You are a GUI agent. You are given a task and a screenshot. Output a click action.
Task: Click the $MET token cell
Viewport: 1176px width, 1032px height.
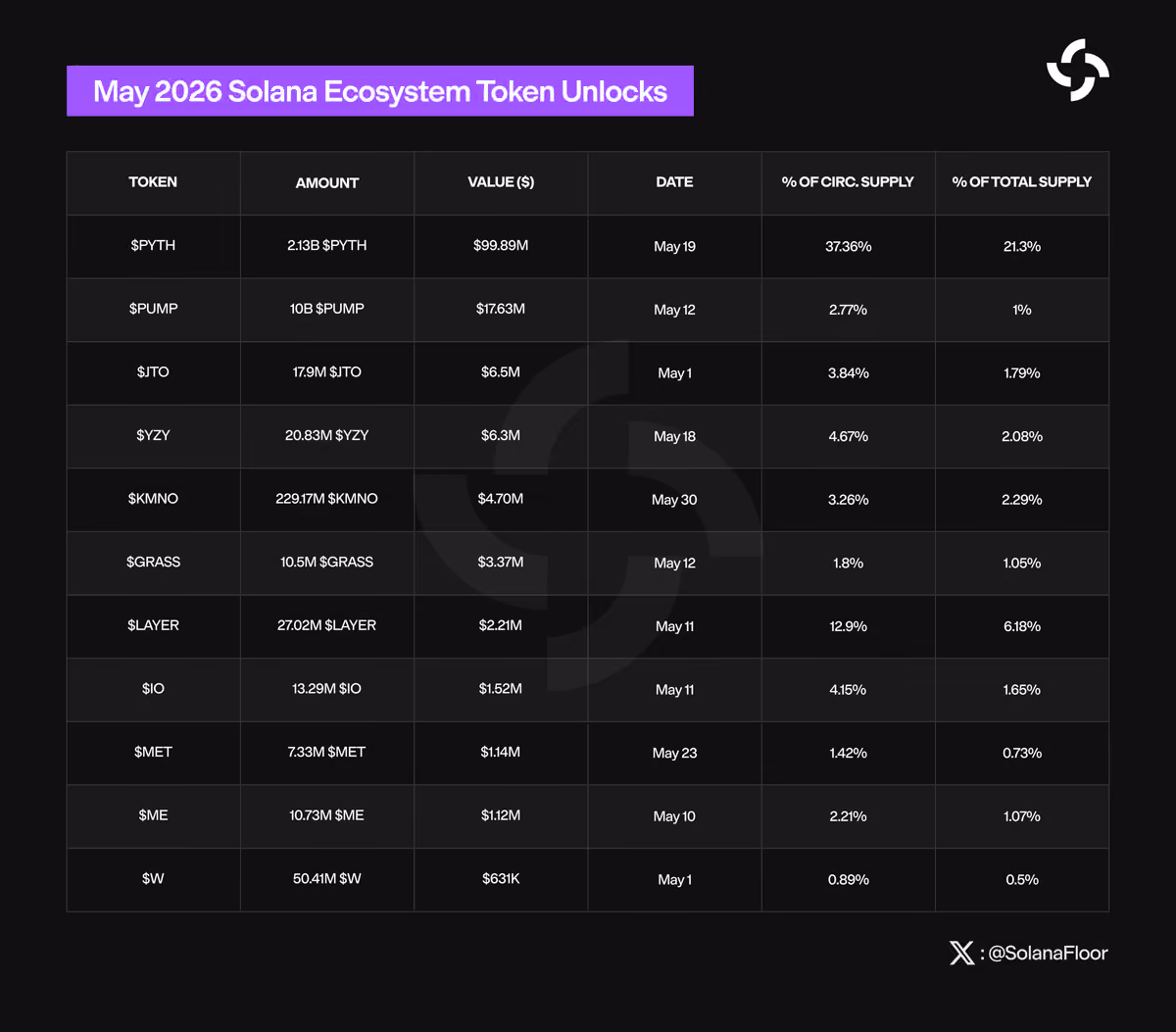[x=153, y=752]
